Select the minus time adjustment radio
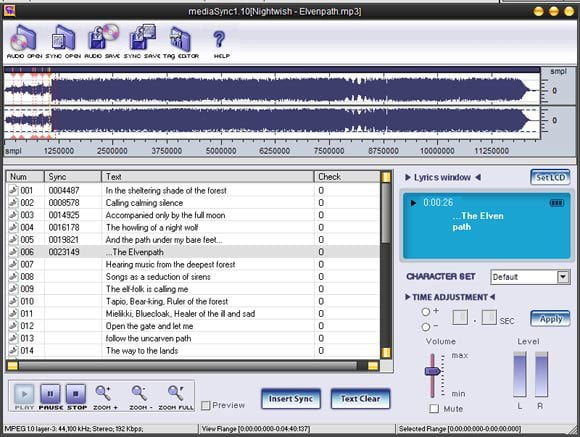 [426, 327]
